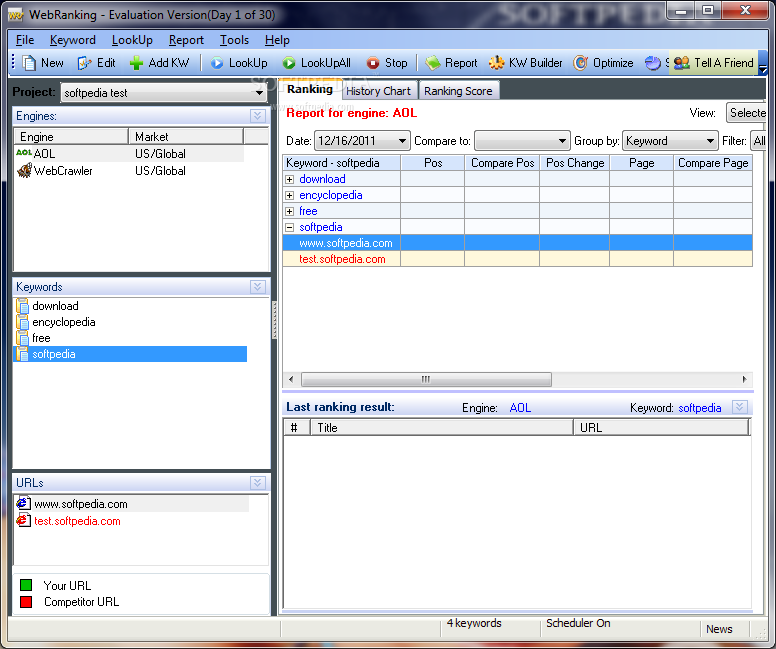Click the scroll right arrow
The width and height of the screenshot is (776, 649).
point(745,380)
